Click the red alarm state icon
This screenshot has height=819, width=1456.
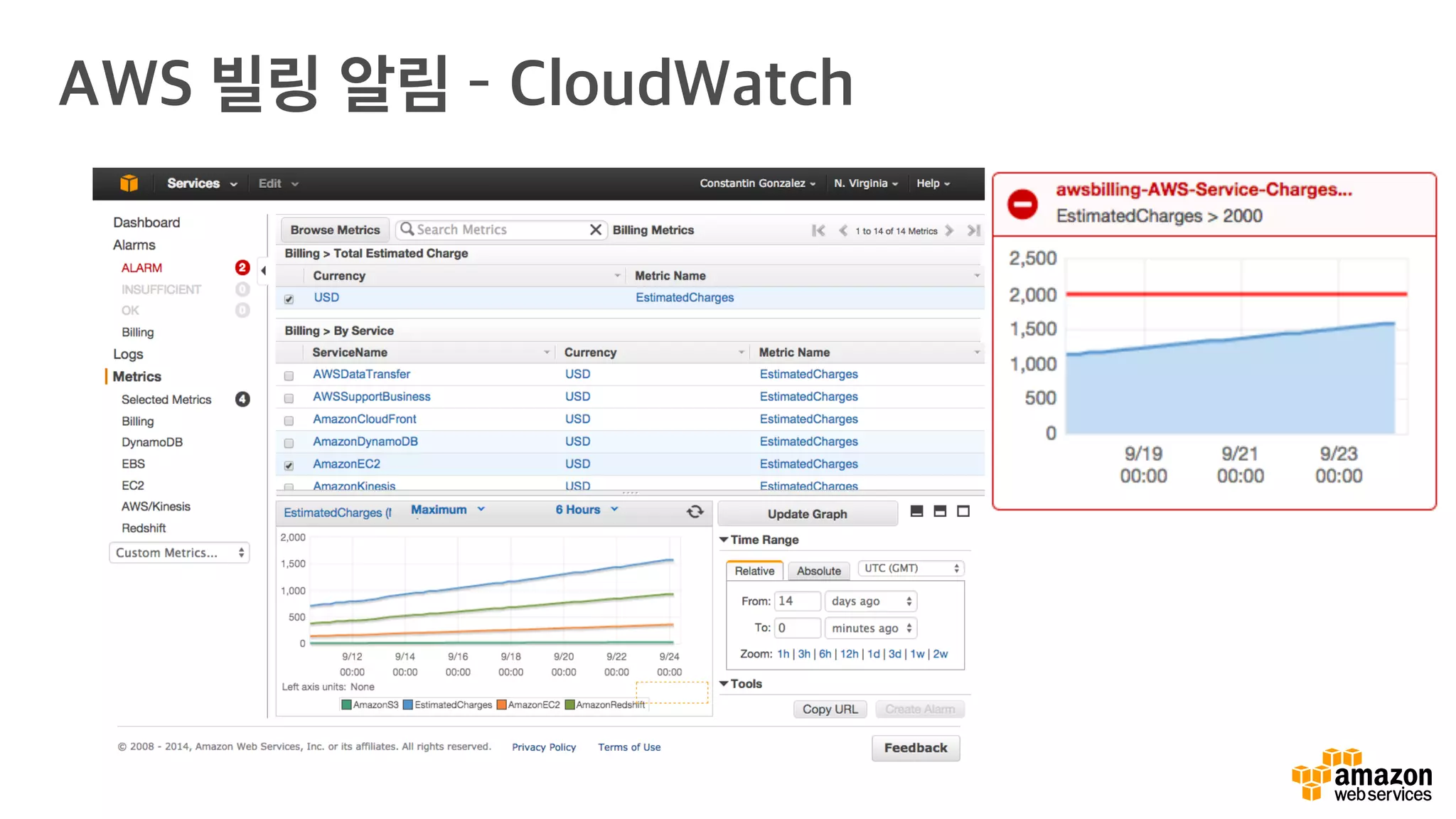[x=1022, y=204]
